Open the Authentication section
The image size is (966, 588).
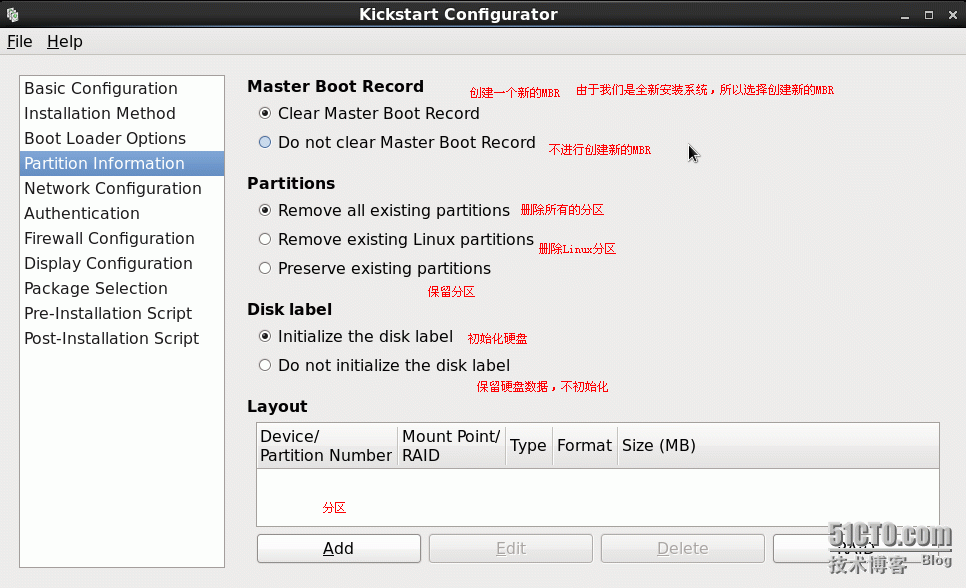pyautogui.click(x=122, y=214)
